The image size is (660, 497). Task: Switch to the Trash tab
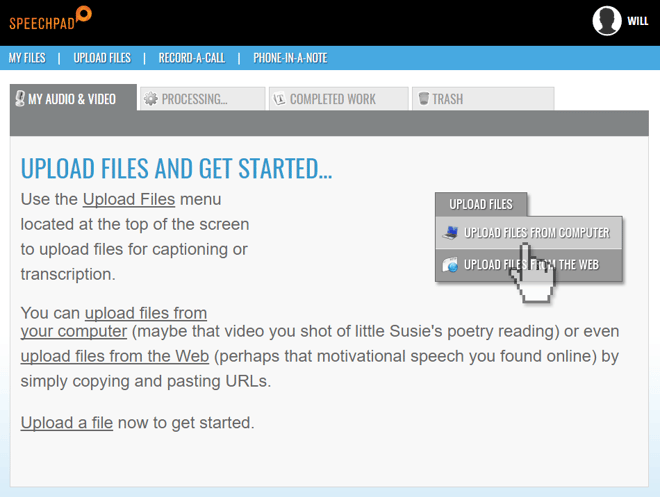coord(483,99)
